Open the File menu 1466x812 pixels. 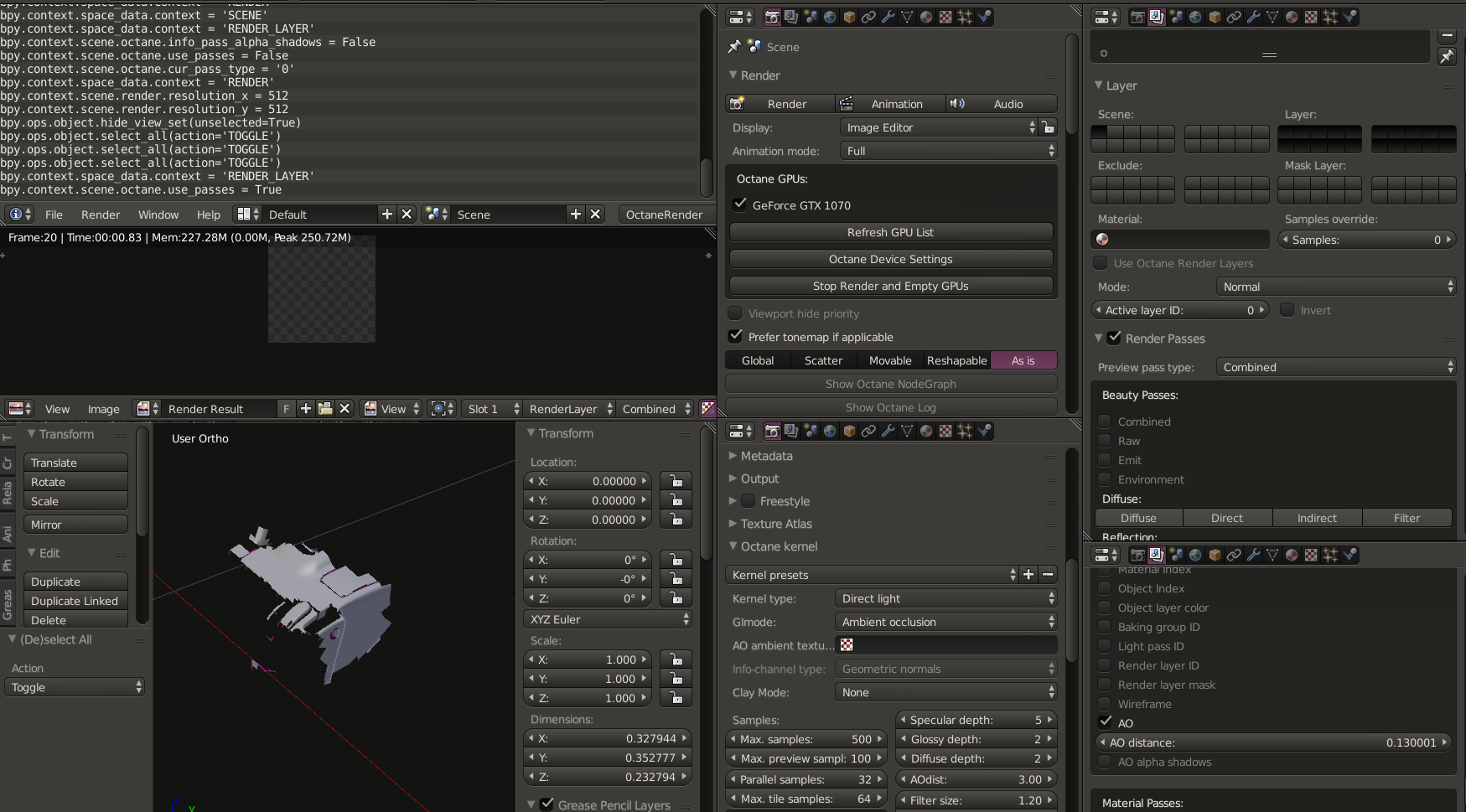point(54,215)
